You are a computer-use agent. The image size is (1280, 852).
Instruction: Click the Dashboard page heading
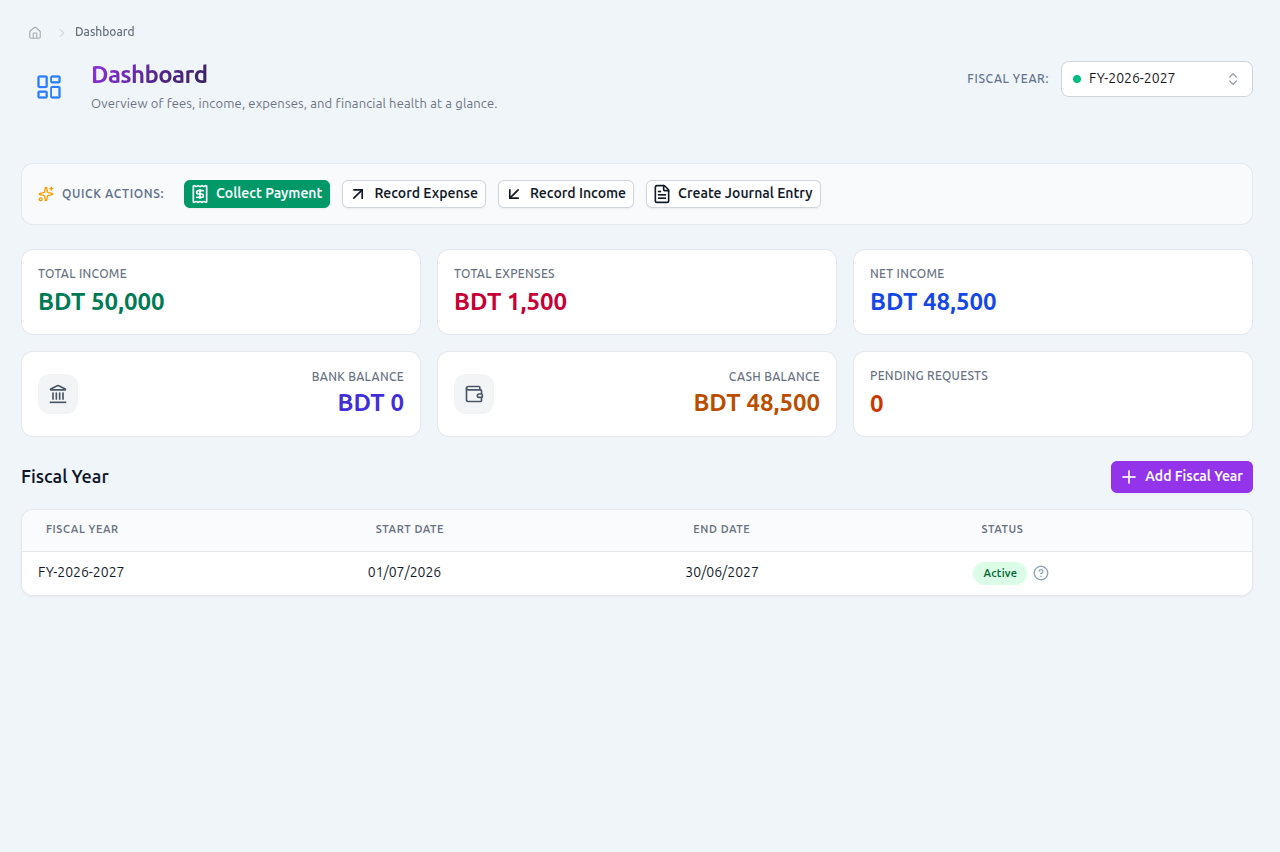pyautogui.click(x=149, y=75)
